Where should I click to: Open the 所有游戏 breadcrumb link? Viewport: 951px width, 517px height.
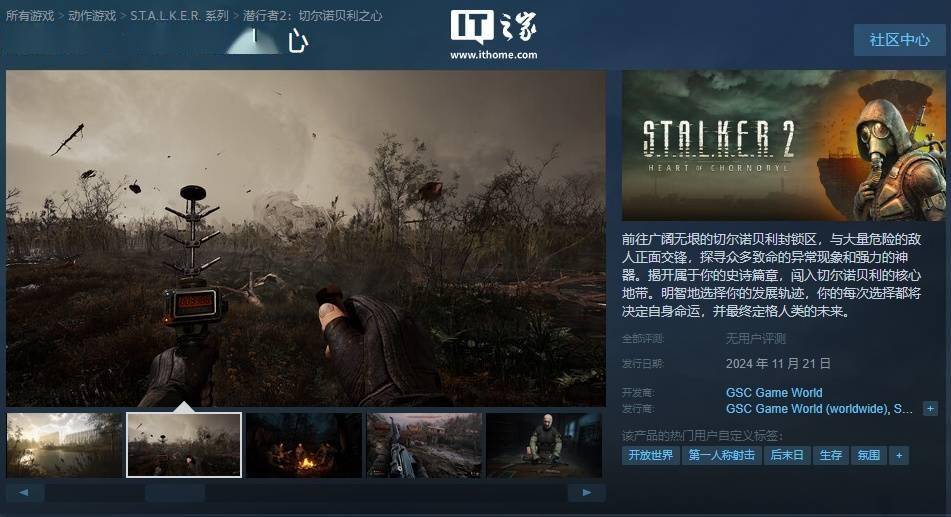coord(31,16)
